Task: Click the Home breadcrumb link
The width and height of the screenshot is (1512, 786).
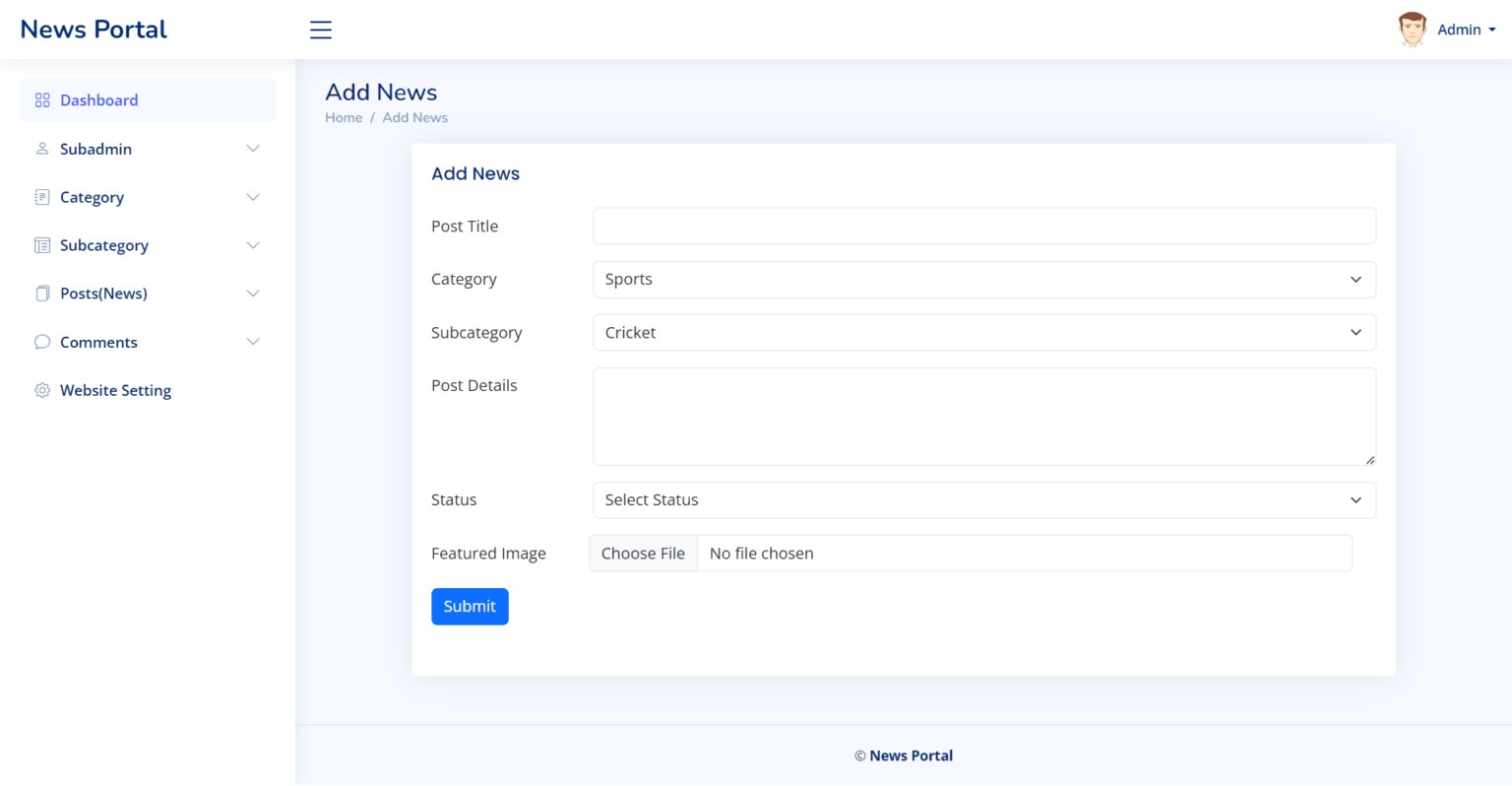Action: (343, 117)
